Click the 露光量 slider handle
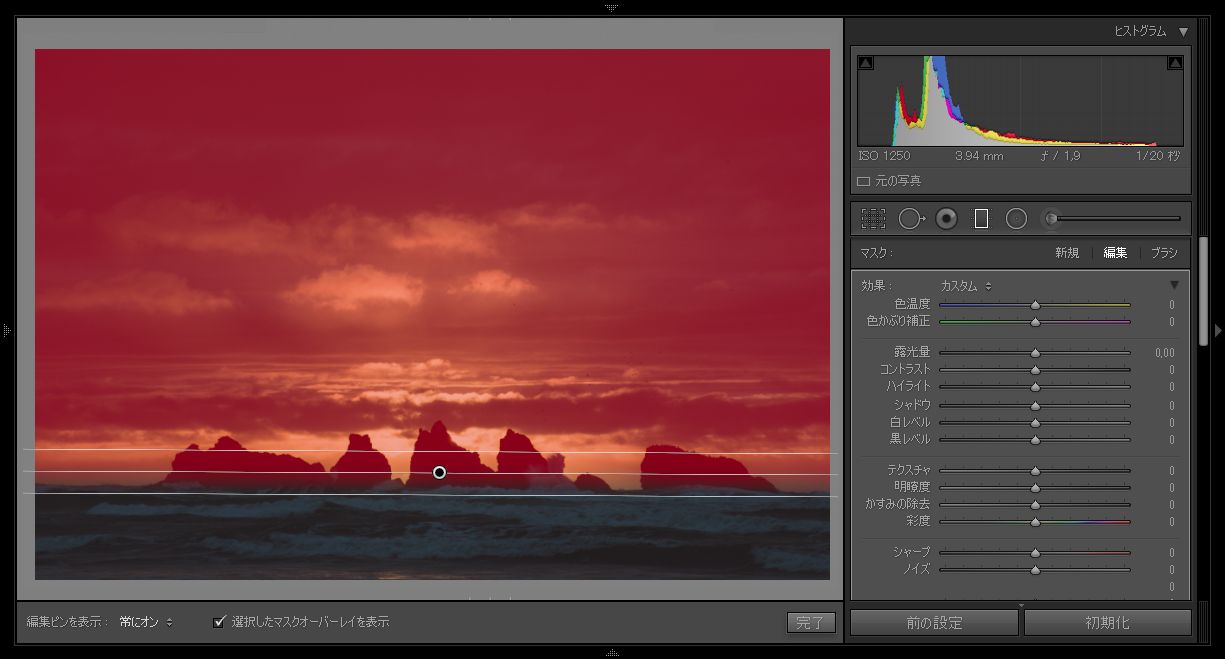 pyautogui.click(x=1035, y=353)
